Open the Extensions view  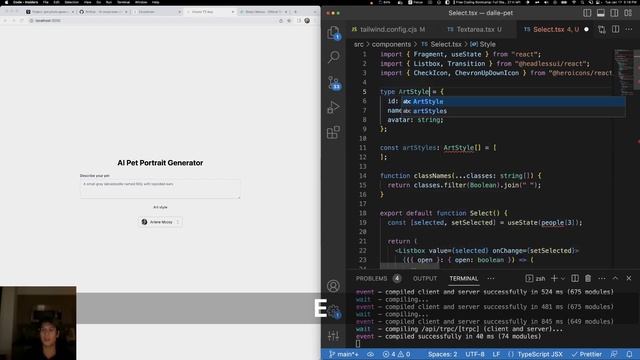[333, 132]
